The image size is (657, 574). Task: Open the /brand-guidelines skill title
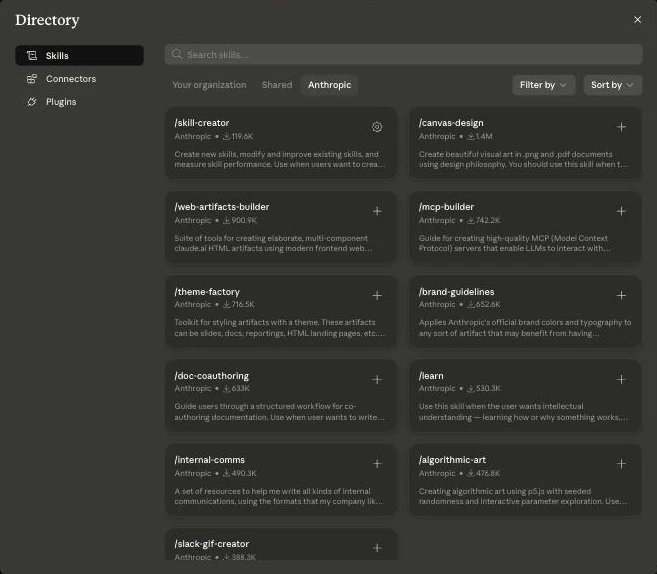pos(456,292)
